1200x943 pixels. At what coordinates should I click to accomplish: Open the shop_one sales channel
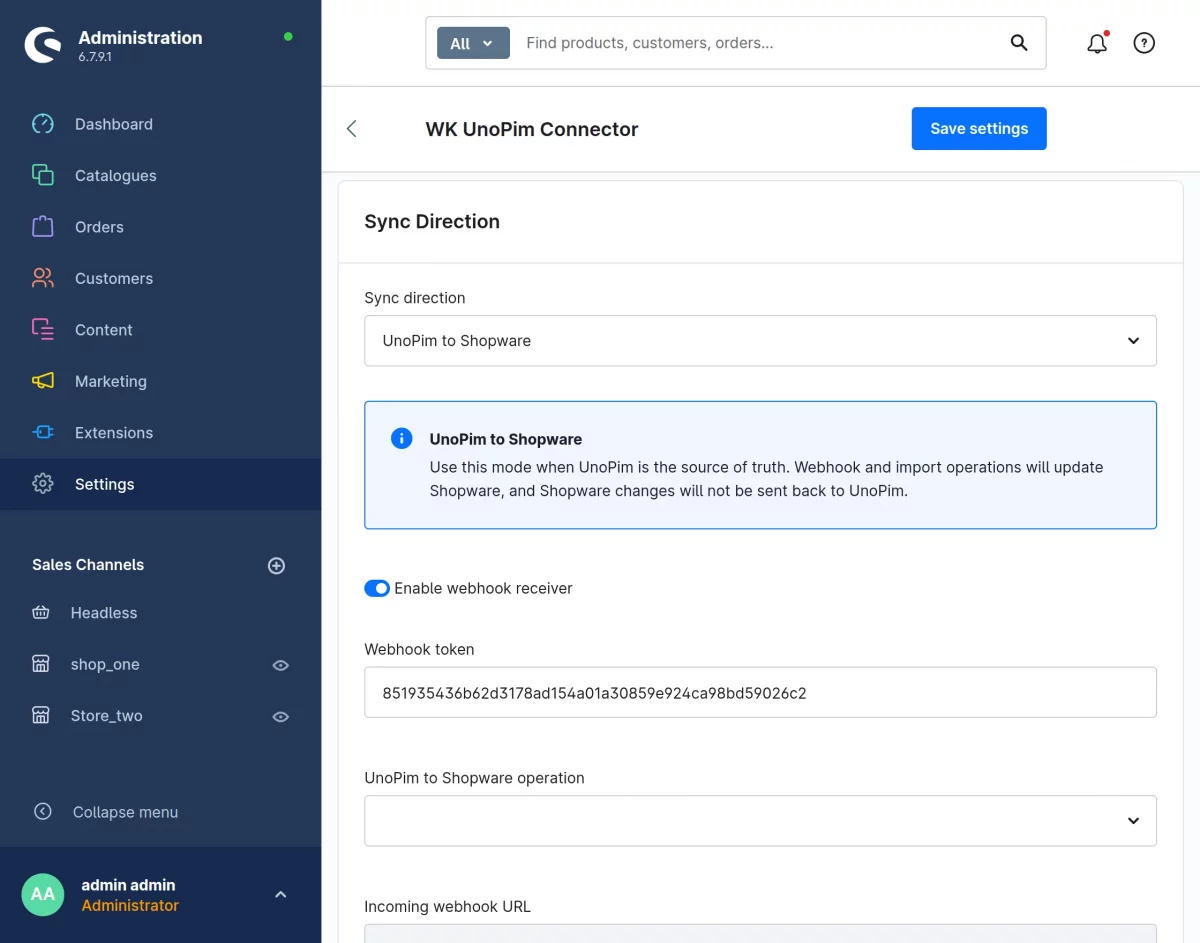(105, 665)
